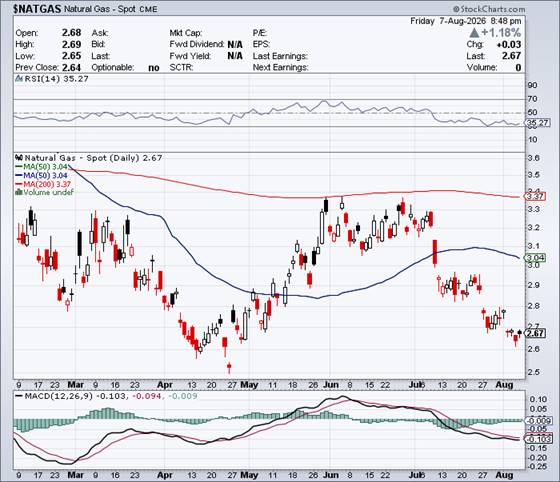Screen dimensions: 560x482
Task: Click the Apr label on price chart axis
Action: (165, 385)
